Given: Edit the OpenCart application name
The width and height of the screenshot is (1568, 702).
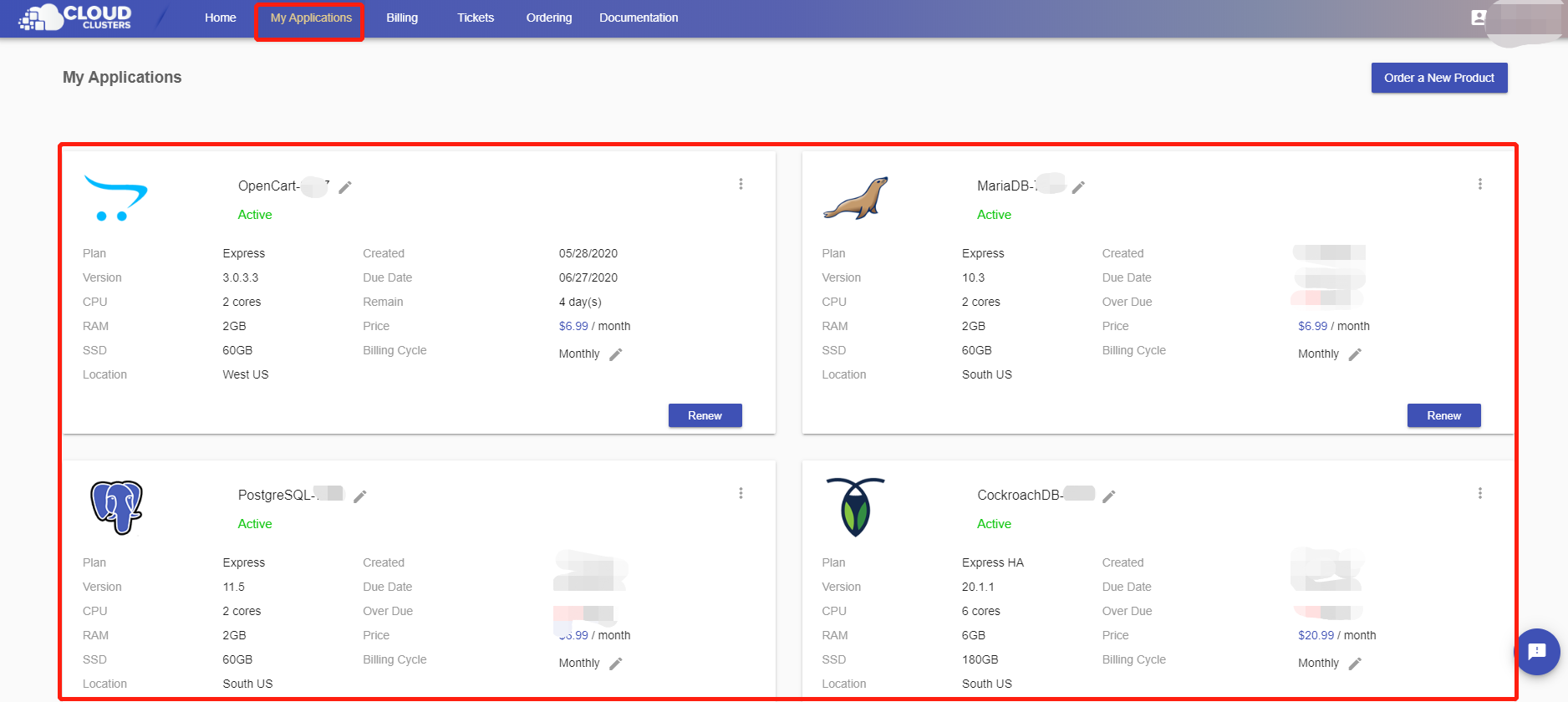Looking at the screenshot, I should [345, 187].
